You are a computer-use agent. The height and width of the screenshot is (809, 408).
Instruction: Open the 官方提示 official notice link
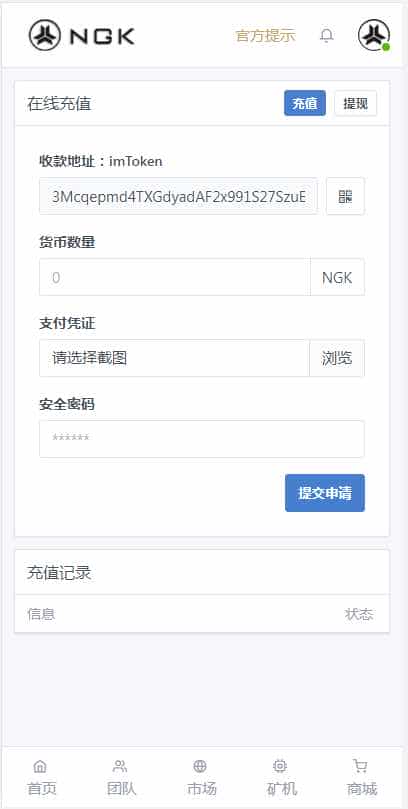click(x=265, y=36)
